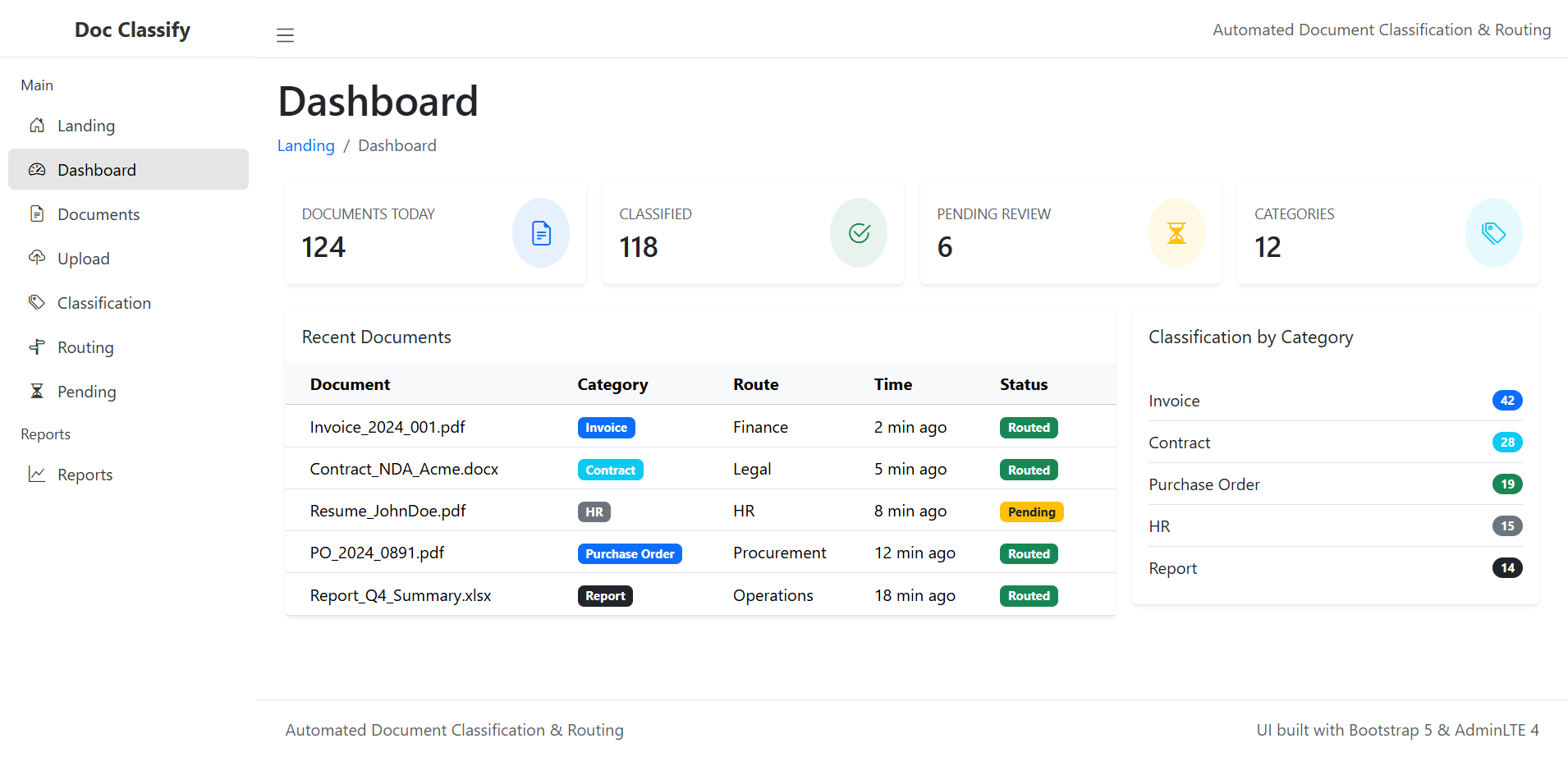Click the Doc Classify brand title
1568x757 pixels.
point(132,30)
